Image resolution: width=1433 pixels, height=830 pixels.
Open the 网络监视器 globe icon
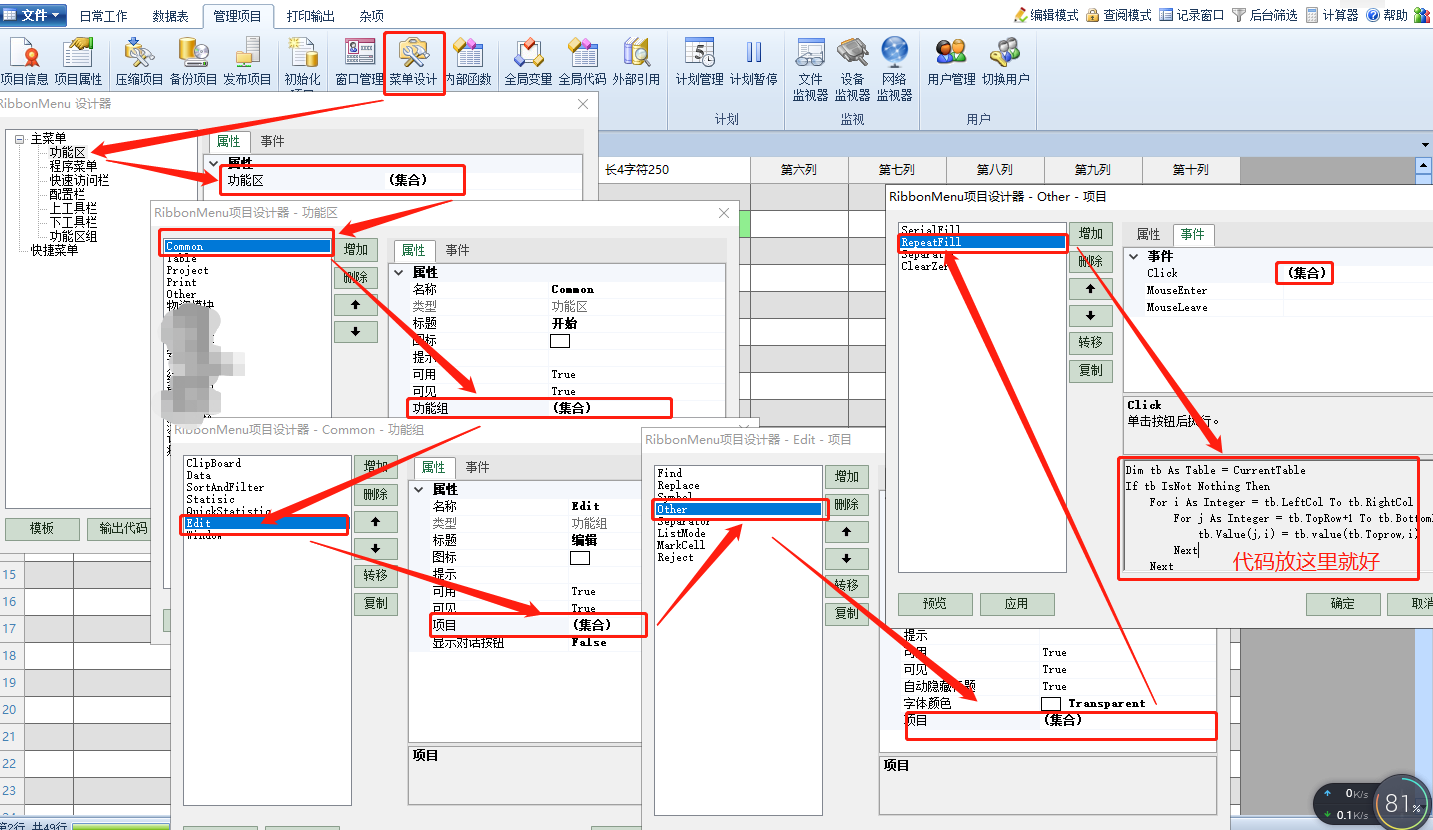pyautogui.click(x=894, y=69)
